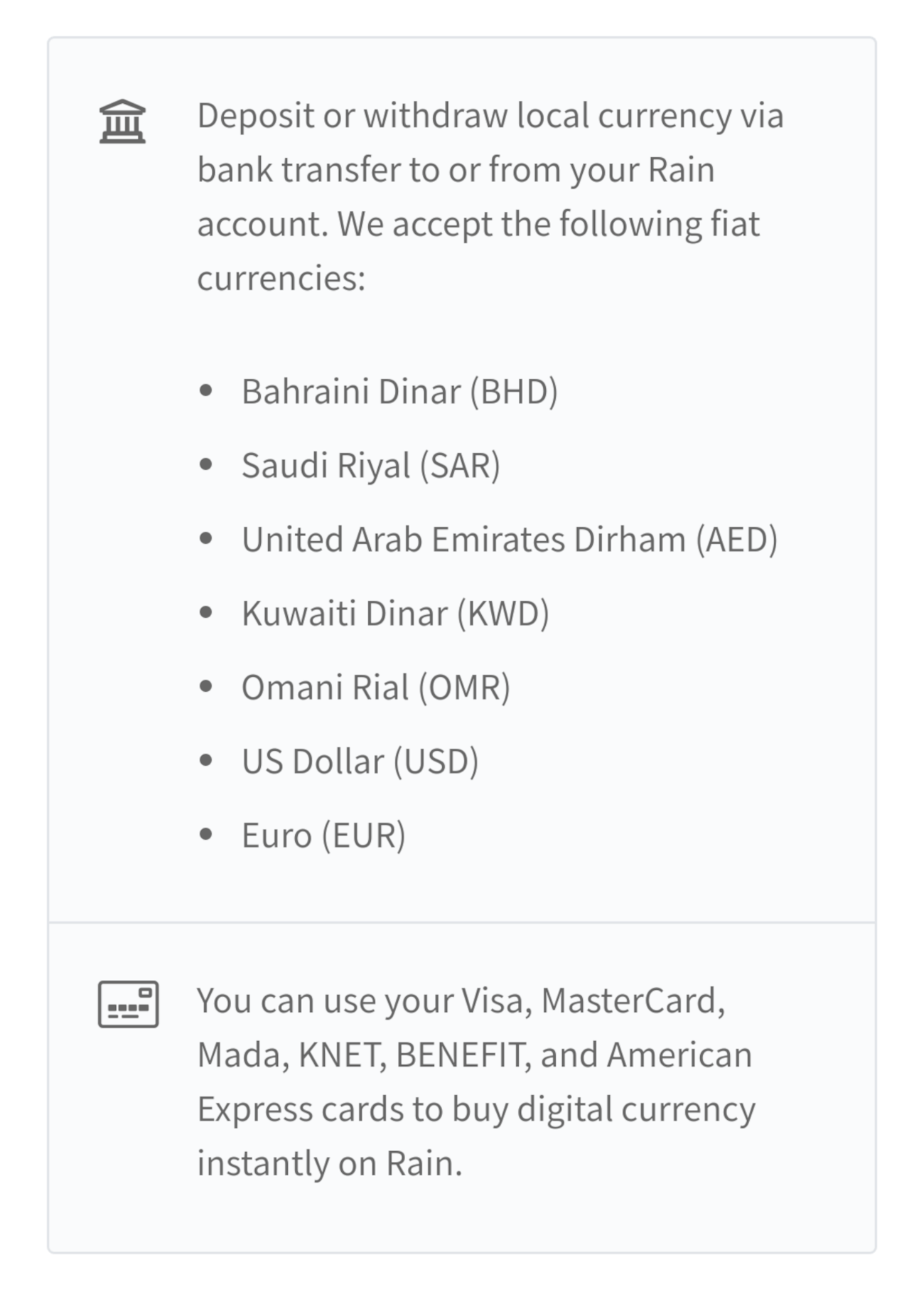Click bullet point beside Euro

pos(206,834)
